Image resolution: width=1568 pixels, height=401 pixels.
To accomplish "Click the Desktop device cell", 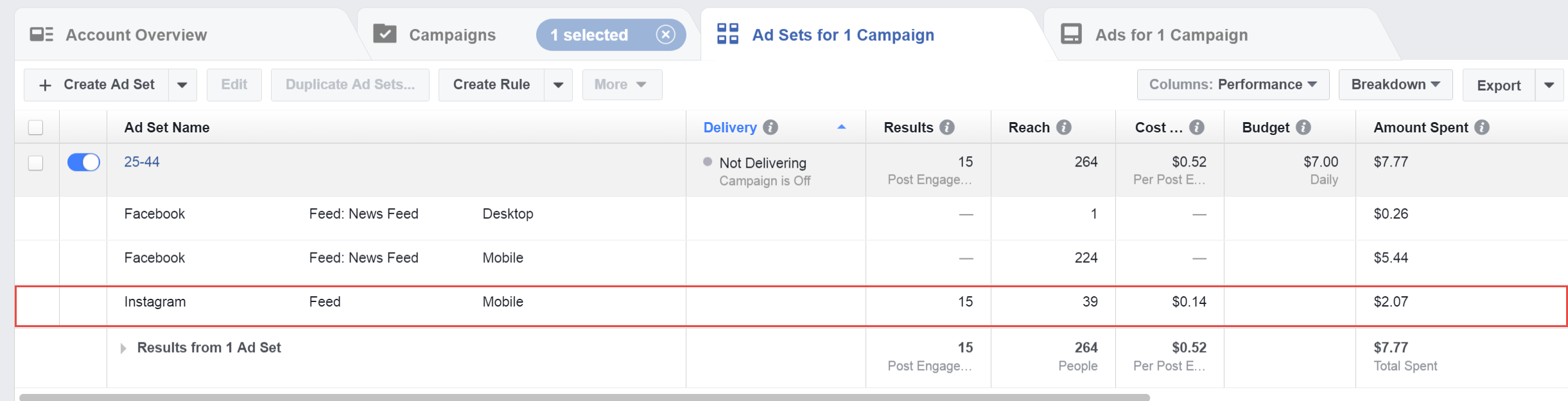I will tap(508, 214).
